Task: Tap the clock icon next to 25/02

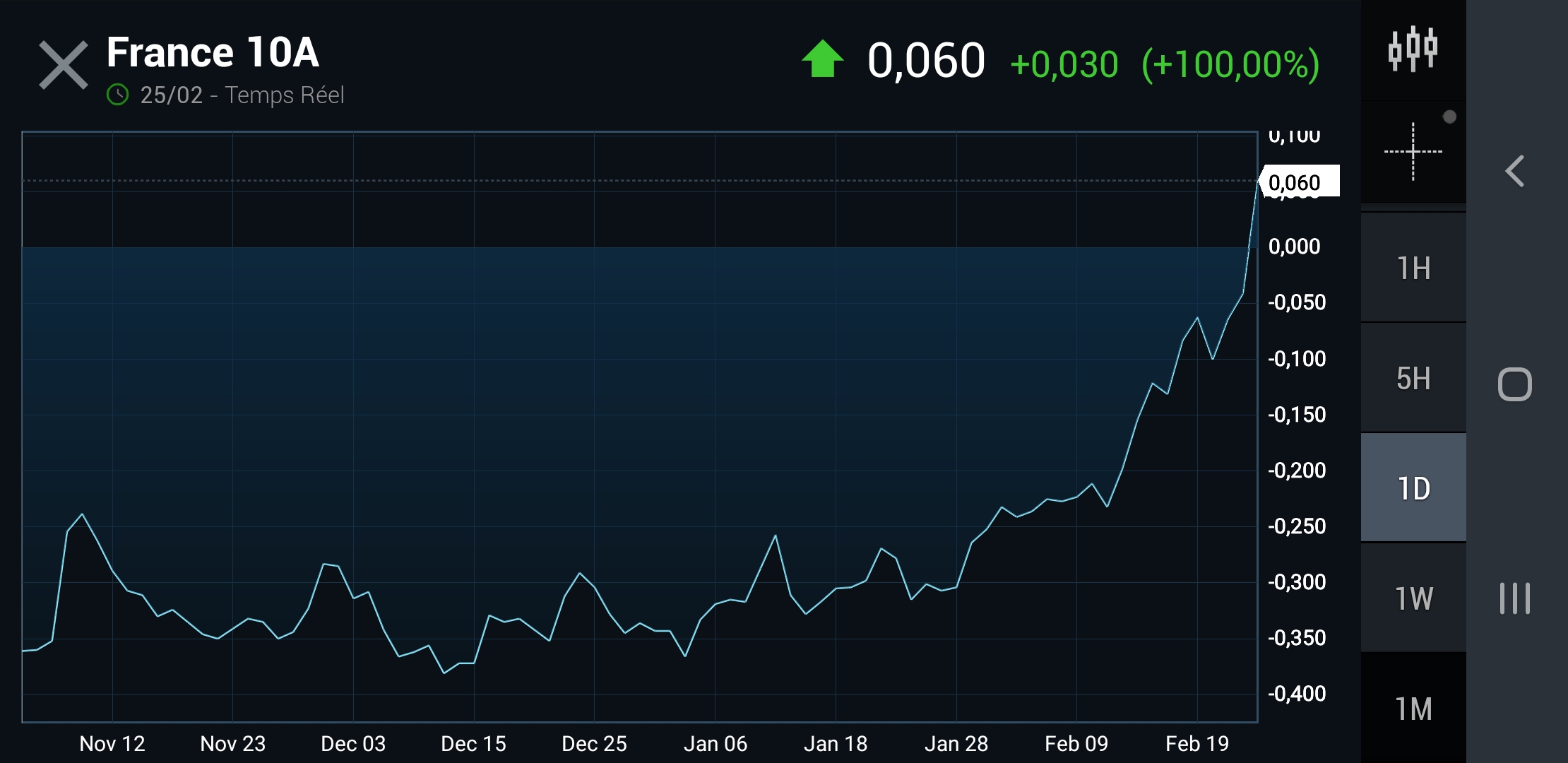Action: [117, 95]
